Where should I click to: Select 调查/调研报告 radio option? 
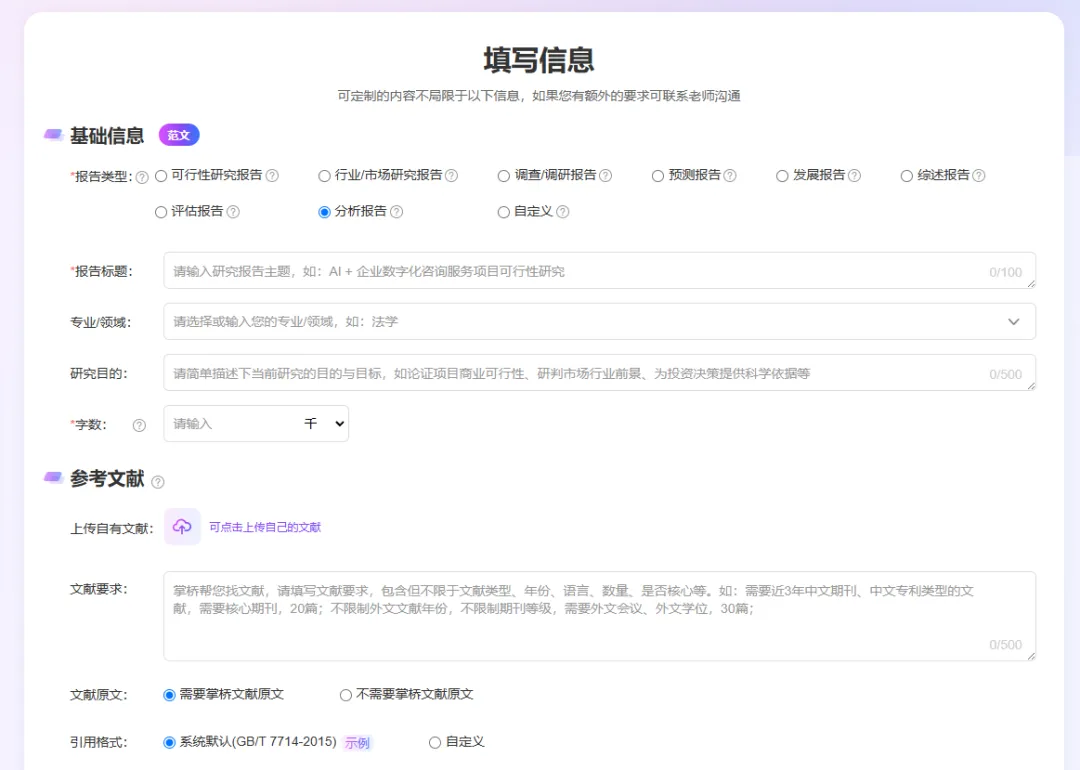pyautogui.click(x=503, y=176)
